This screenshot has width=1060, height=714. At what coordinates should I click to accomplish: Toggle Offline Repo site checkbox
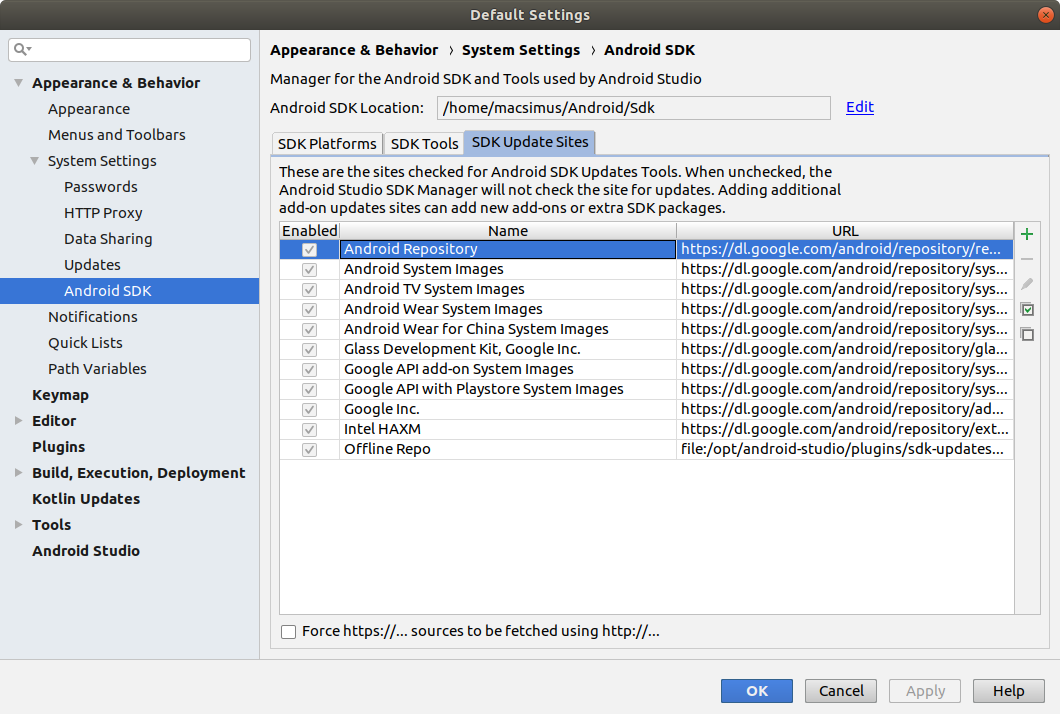[x=310, y=450]
